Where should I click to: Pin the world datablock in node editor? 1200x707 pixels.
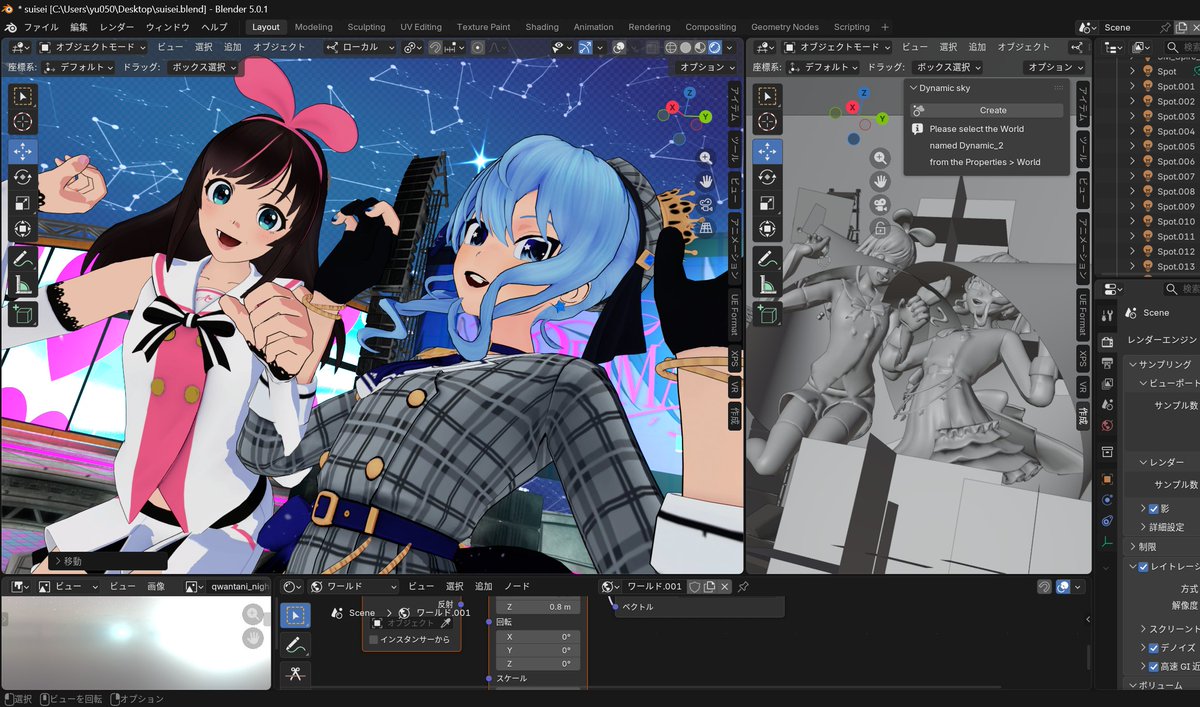click(743, 587)
